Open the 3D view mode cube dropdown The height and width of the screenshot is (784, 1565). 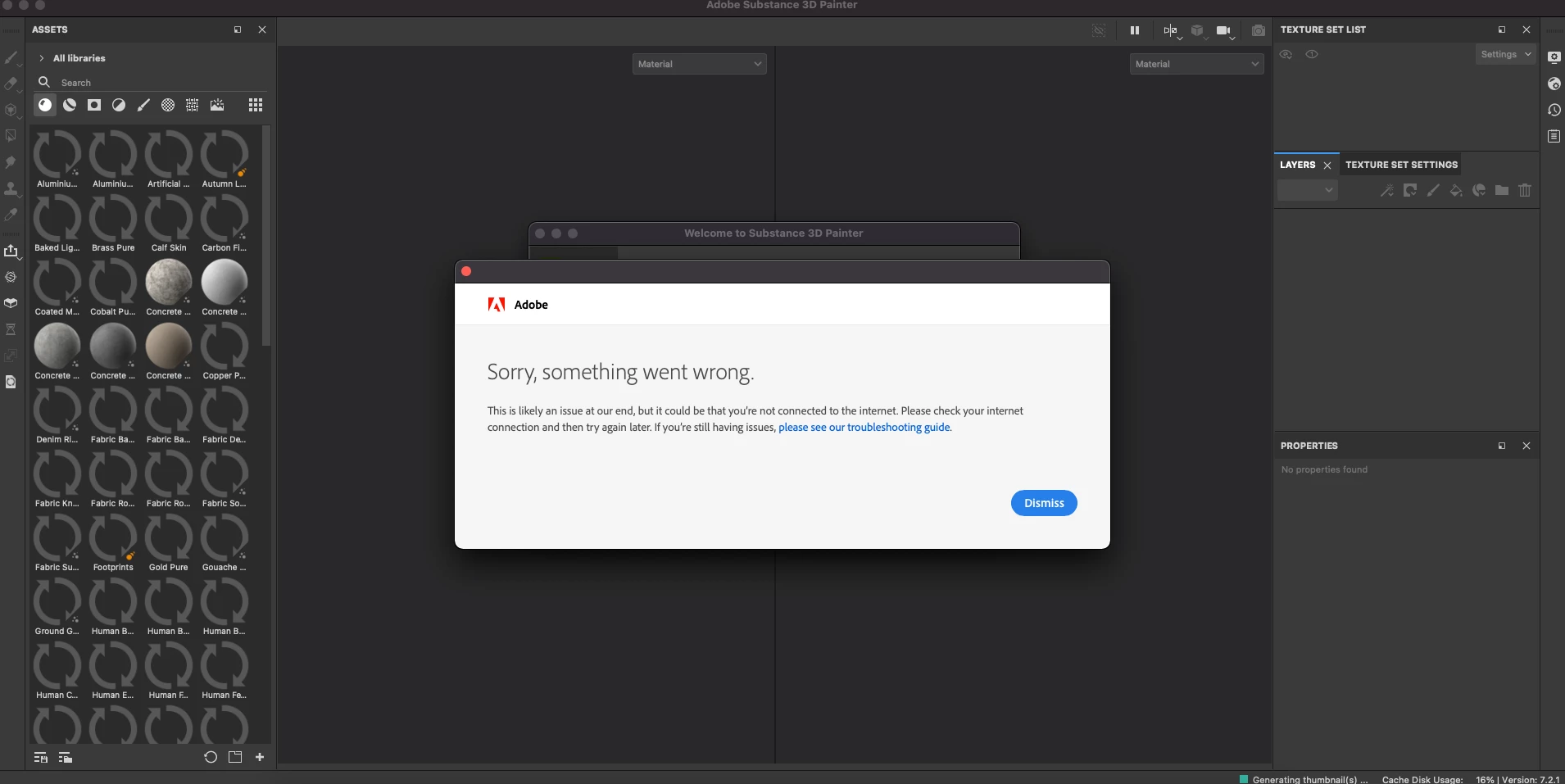pyautogui.click(x=1199, y=31)
